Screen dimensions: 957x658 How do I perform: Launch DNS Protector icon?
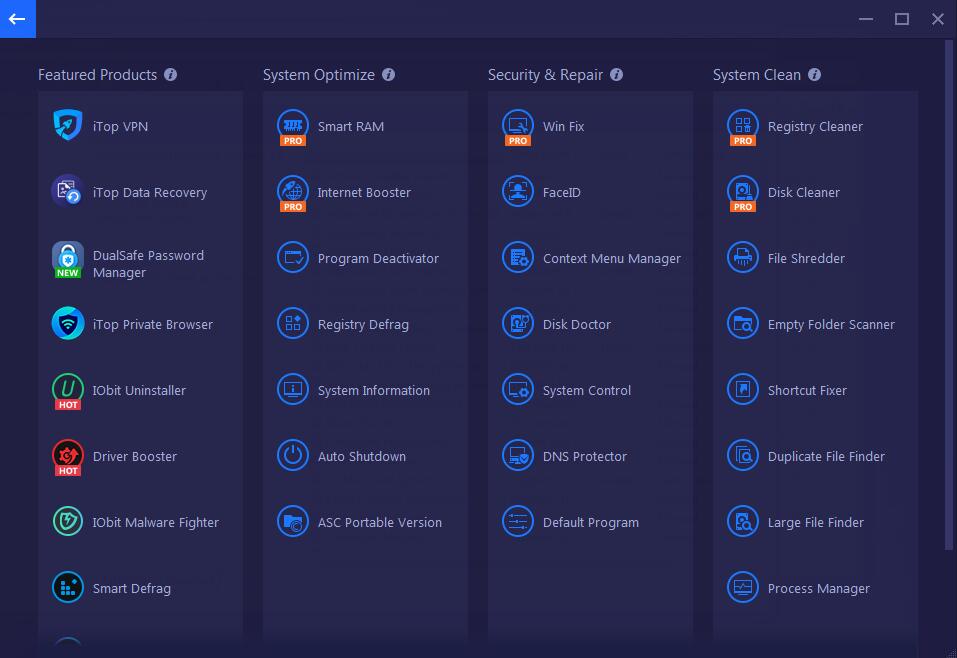coord(518,455)
